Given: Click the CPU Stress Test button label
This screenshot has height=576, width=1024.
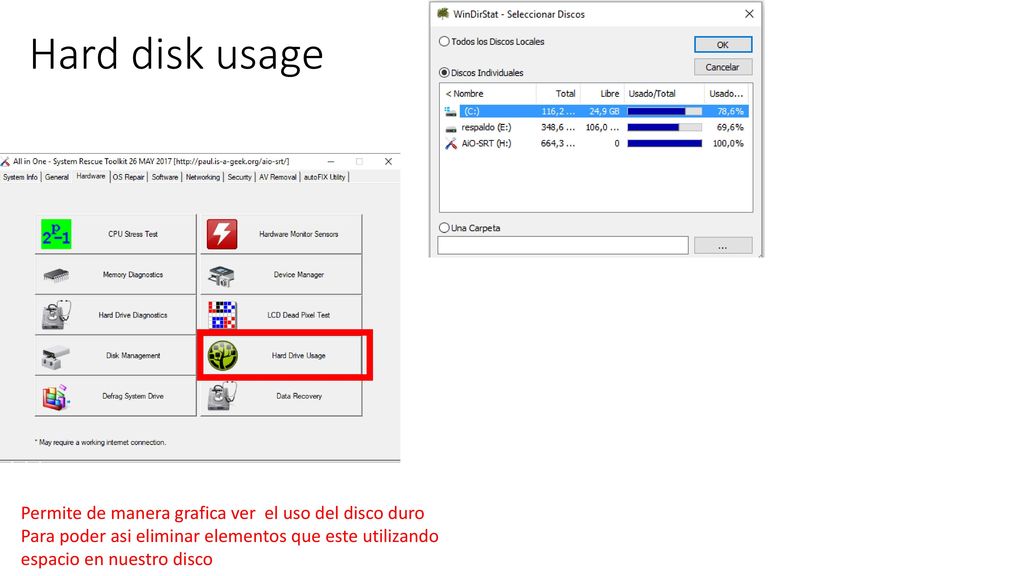Looking at the screenshot, I should (x=133, y=234).
